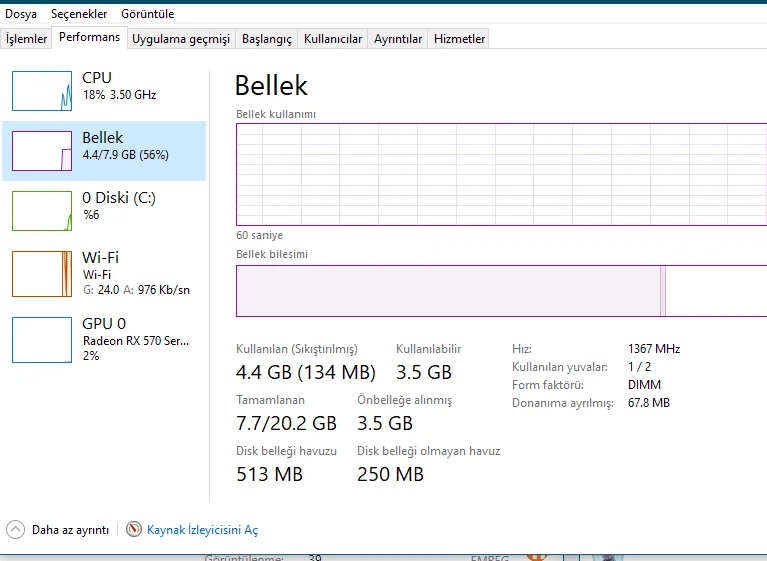Click the Disk 0 (C:) graph thumbnail
The height and width of the screenshot is (561, 767).
coord(42,210)
